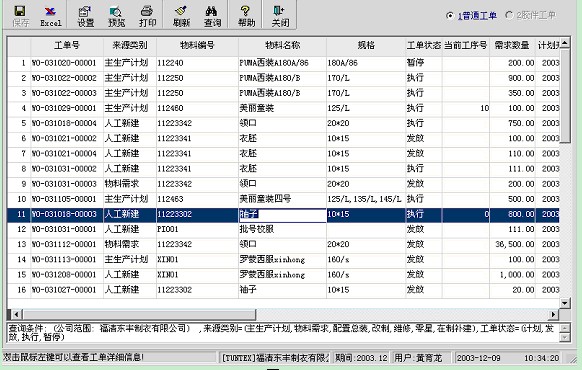The image size is (582, 370).
Task: Click the 工单状态 column header
Action: pyautogui.click(x=424, y=46)
